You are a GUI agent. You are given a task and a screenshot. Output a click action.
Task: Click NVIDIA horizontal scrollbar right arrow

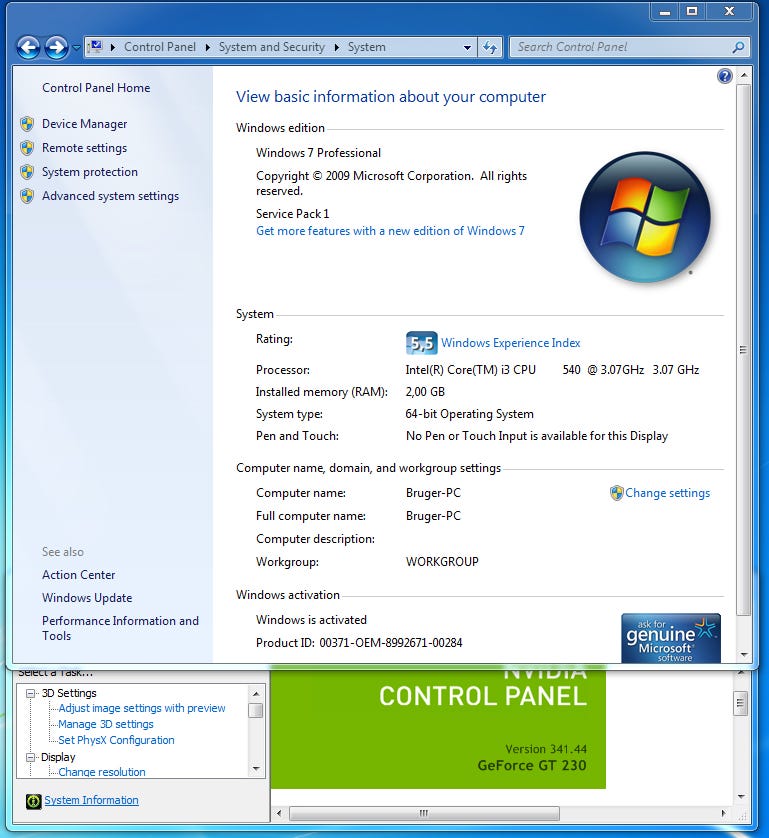(x=723, y=813)
